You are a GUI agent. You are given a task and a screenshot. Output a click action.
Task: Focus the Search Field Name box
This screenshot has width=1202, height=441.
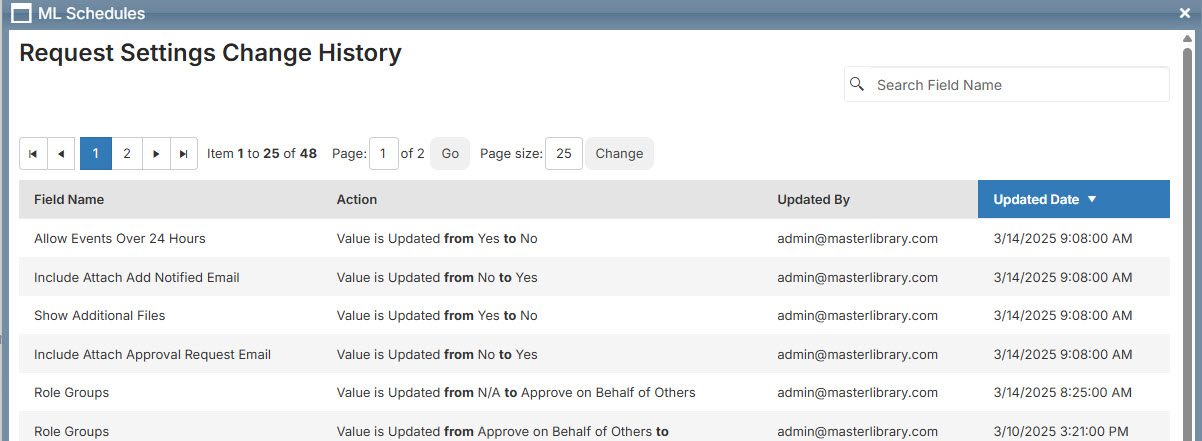tap(1006, 85)
